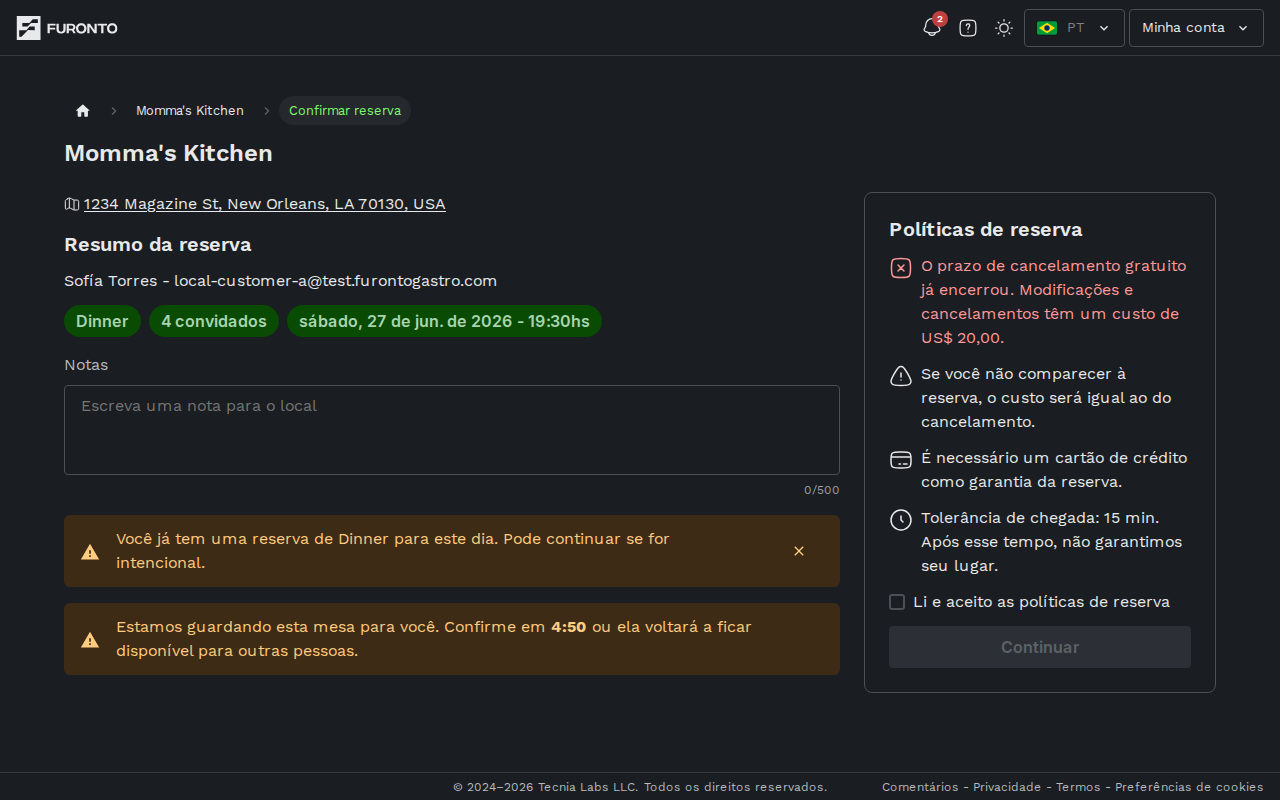Viewport: 1280px width, 800px height.
Task: Click the Furonto logo
Action: pyautogui.click(x=67, y=28)
